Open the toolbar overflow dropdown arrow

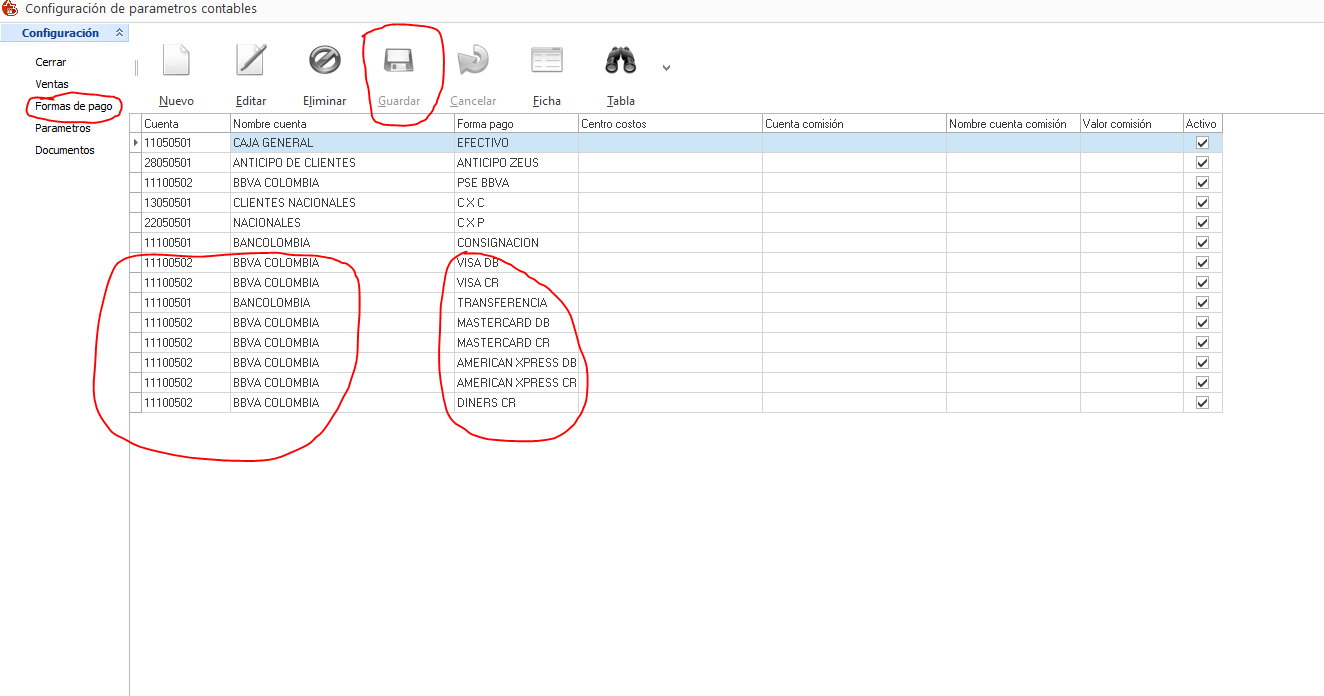666,68
